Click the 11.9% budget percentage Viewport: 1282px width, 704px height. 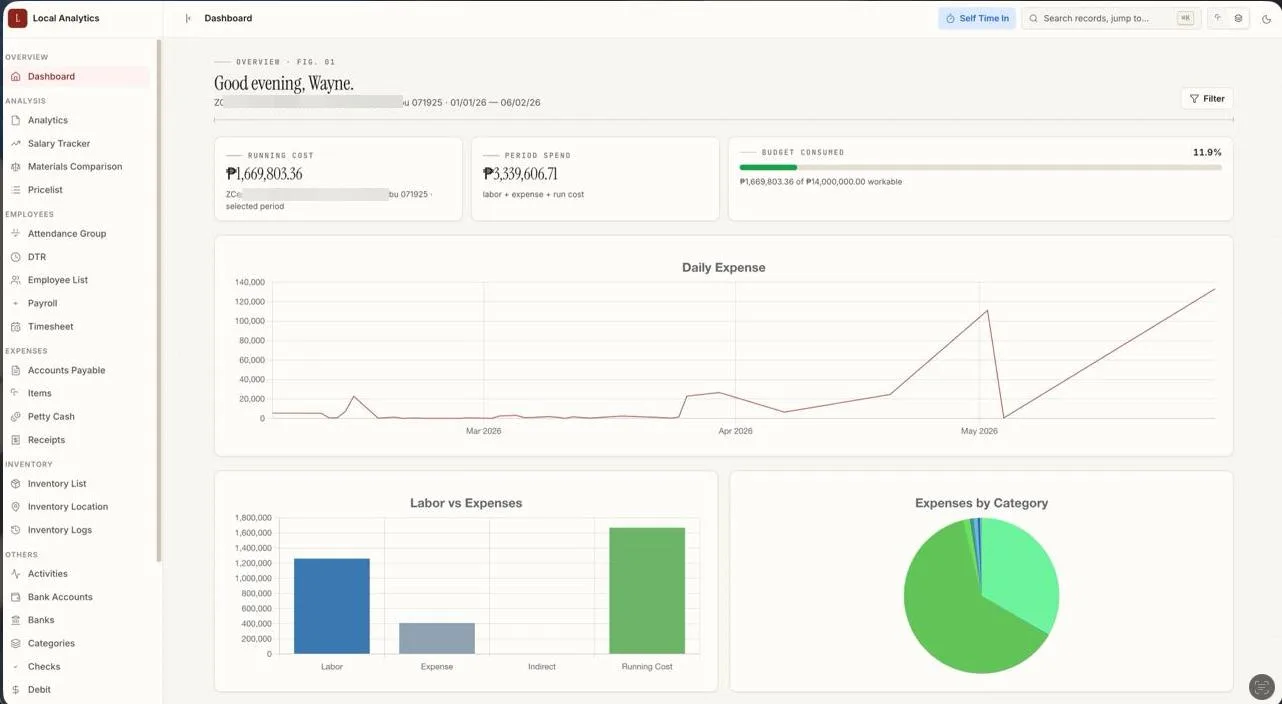1207,152
